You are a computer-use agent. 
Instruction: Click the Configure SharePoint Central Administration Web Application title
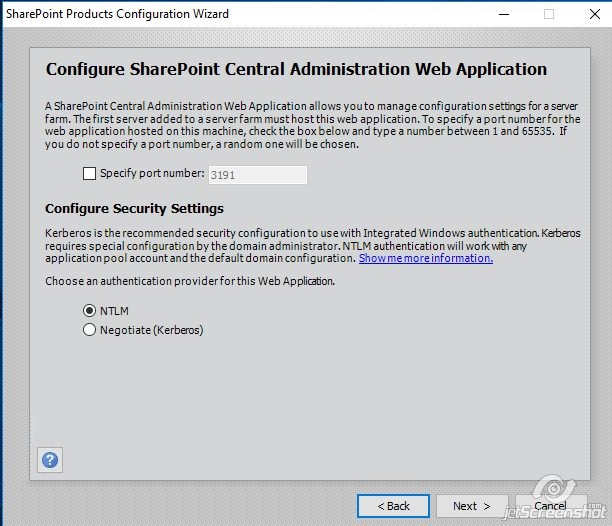tap(297, 69)
